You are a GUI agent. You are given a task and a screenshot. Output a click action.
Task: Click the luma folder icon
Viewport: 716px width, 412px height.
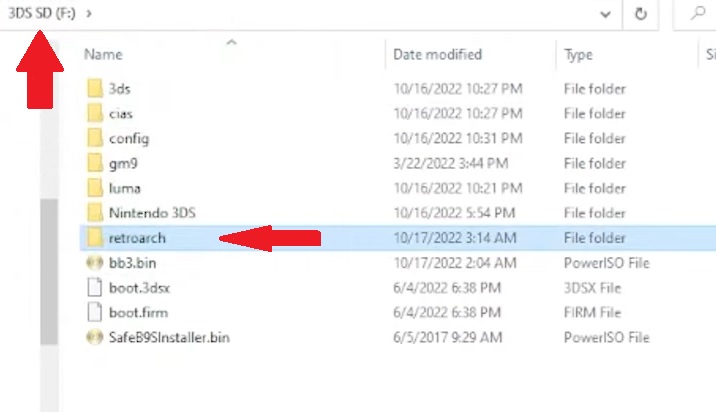pos(95,188)
